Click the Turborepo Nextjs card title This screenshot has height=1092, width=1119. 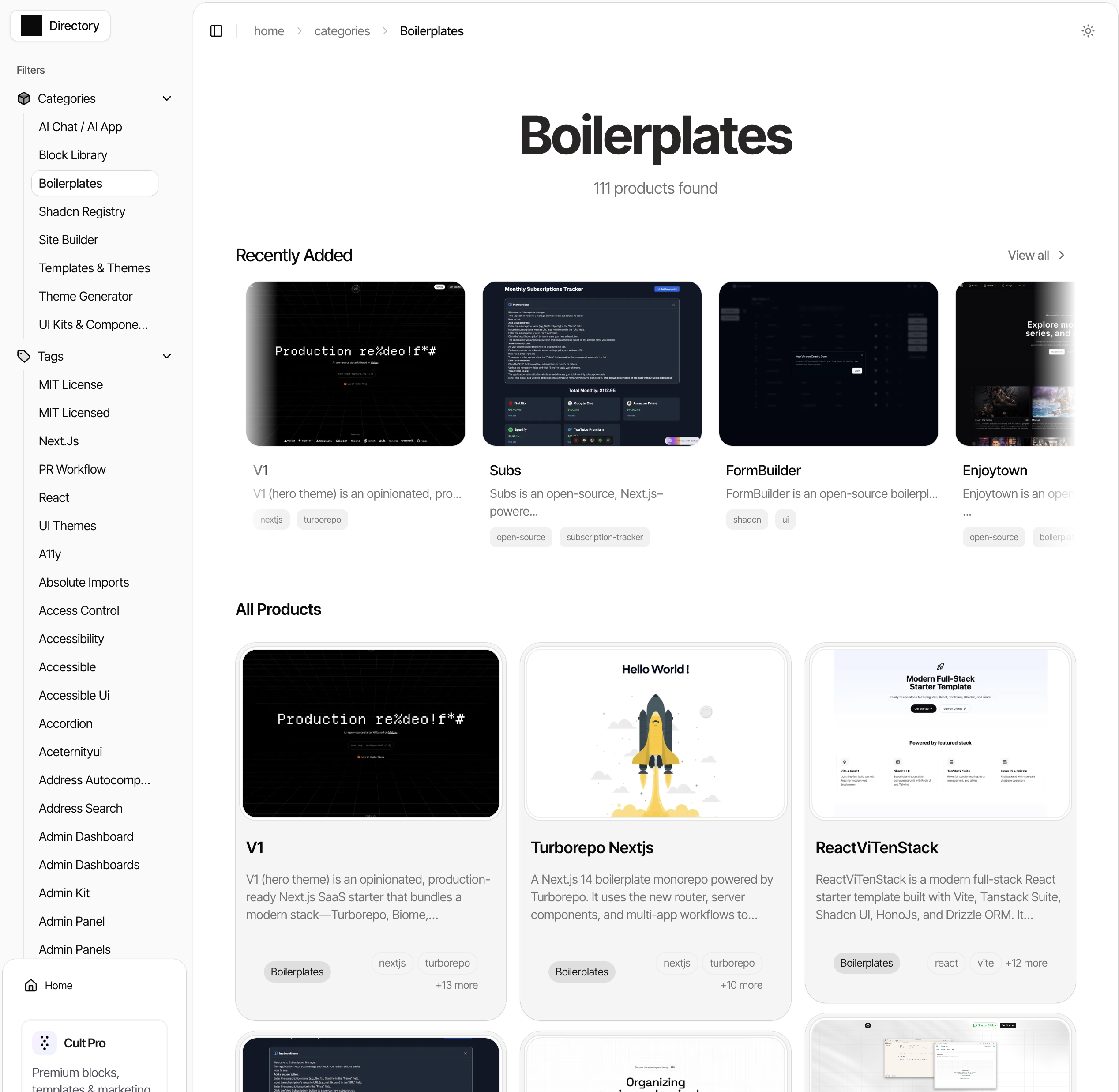tap(592, 847)
